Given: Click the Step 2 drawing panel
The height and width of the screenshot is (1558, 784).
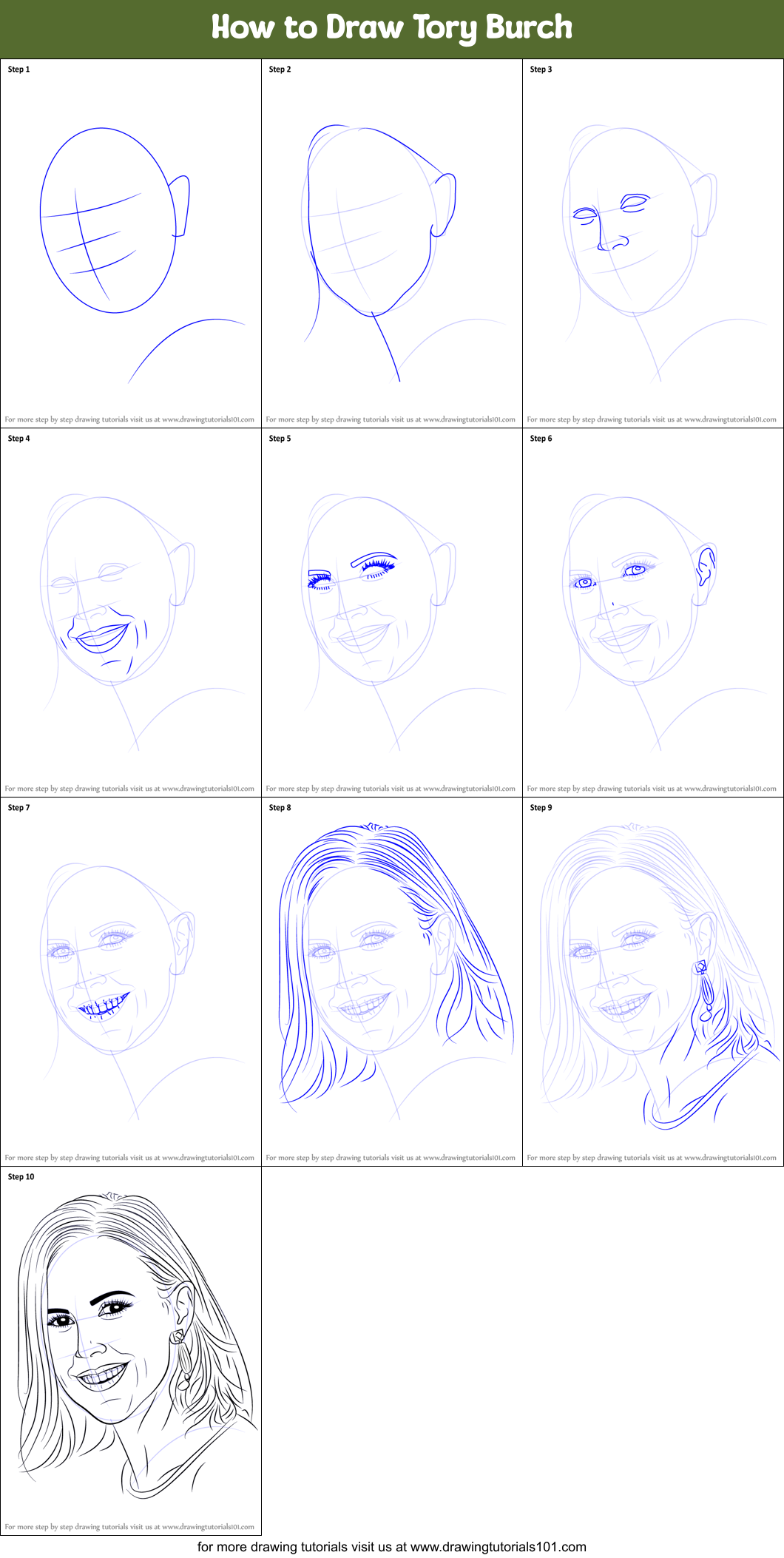Looking at the screenshot, I should [392, 243].
